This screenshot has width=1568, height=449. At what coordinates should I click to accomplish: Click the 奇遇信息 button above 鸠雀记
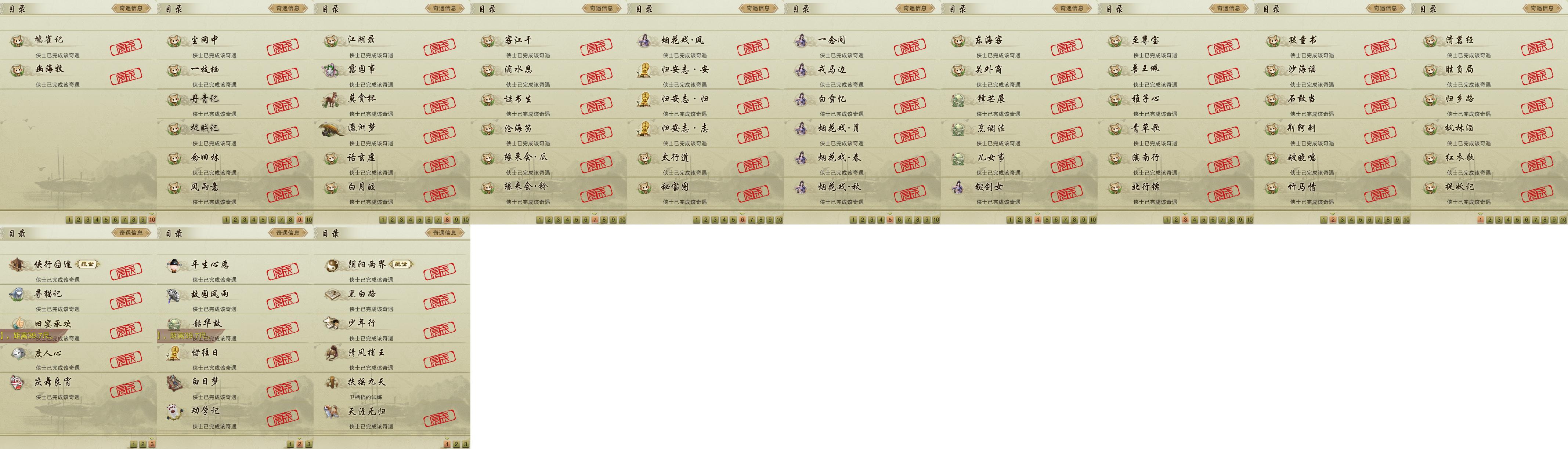(x=131, y=8)
